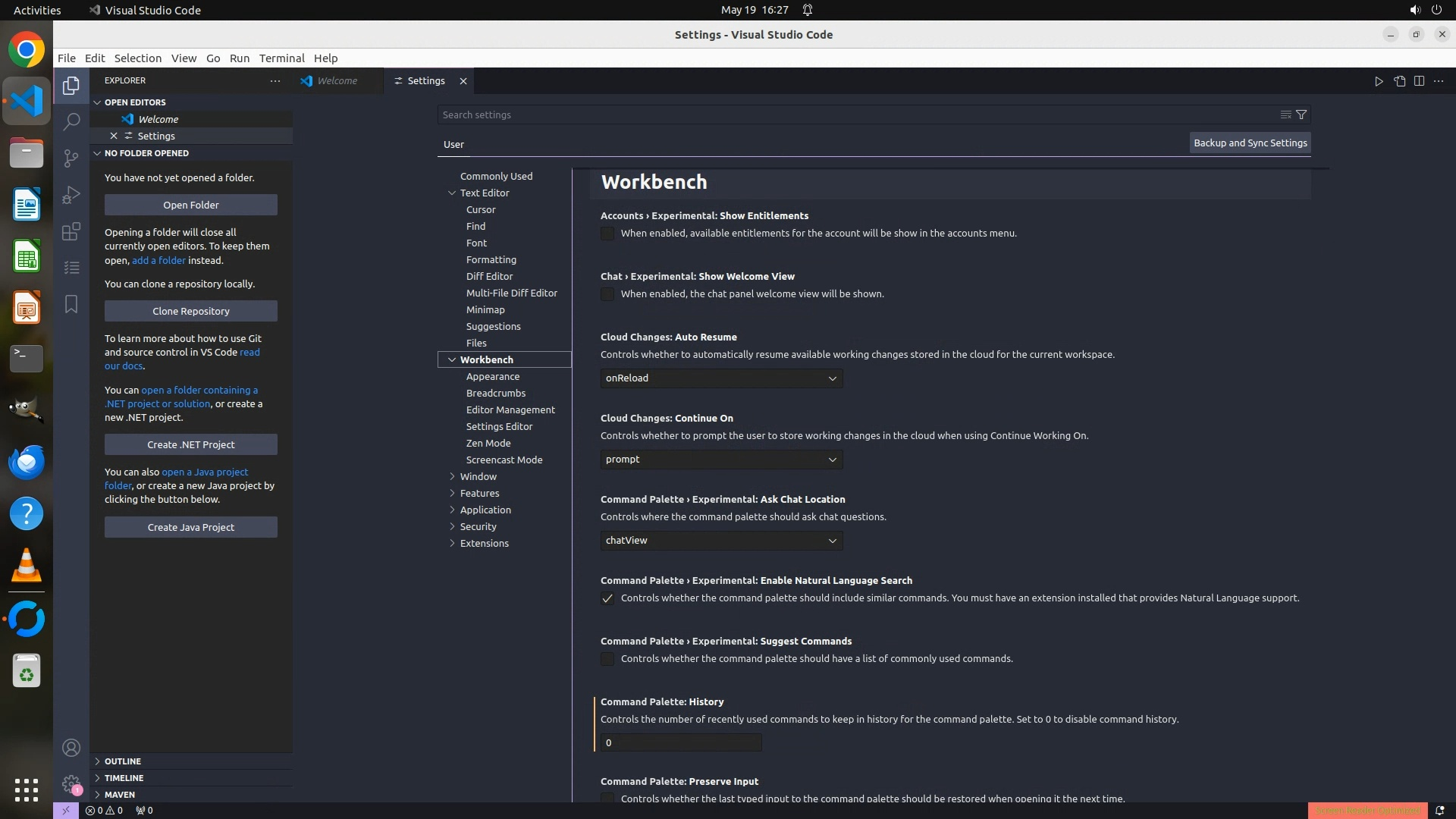
Task: Open Run and Debug view icon
Action: pyautogui.click(x=71, y=195)
